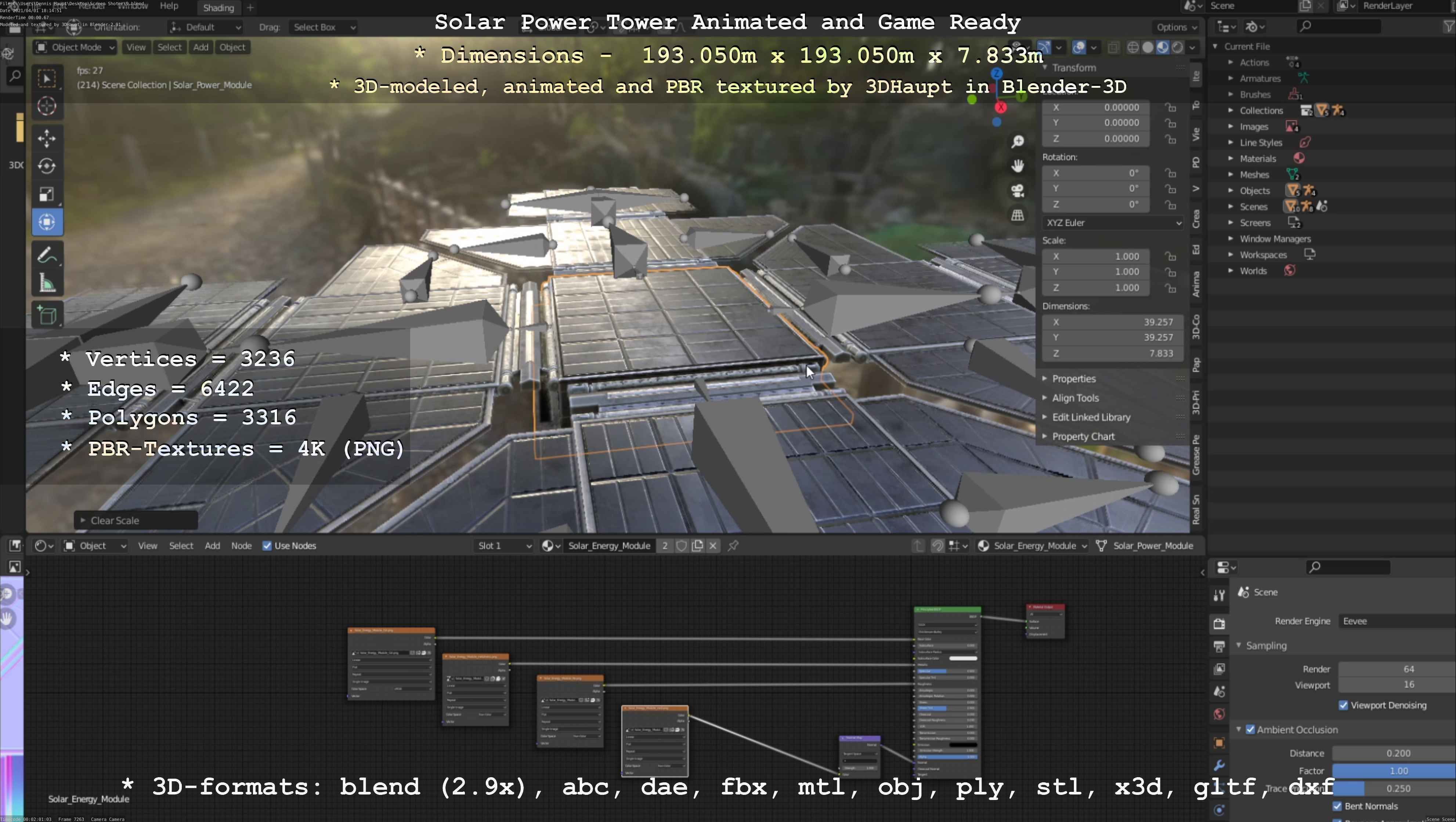Click the Add Cube tool icon

47,315
